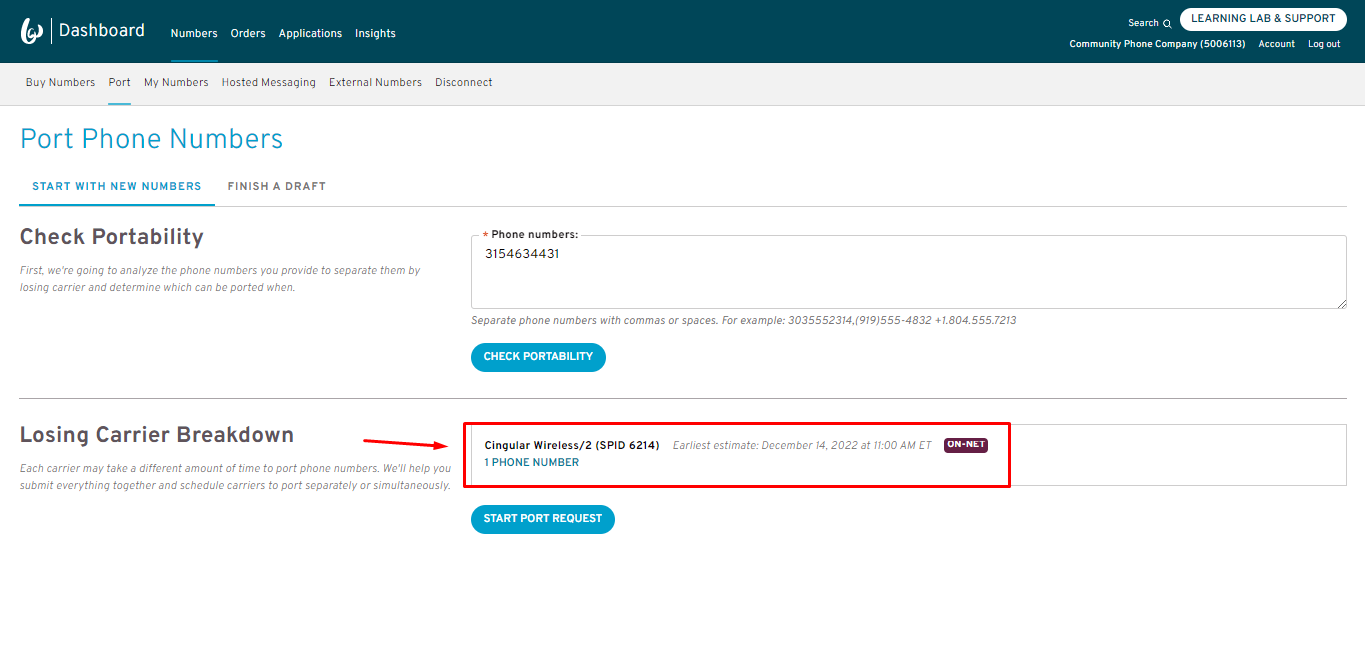Select Start With New Numbers tab
This screenshot has height=648, width=1365.
tap(116, 186)
